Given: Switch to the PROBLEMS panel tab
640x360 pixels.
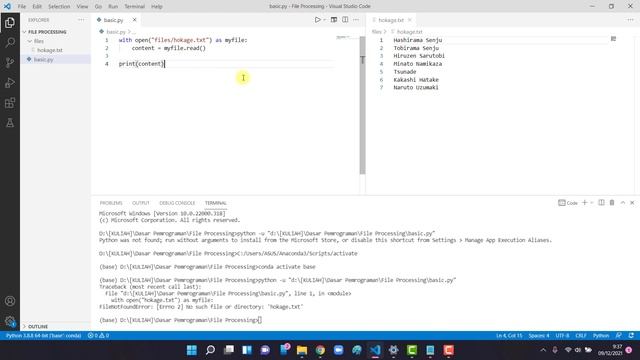Looking at the screenshot, I should 111,203.
